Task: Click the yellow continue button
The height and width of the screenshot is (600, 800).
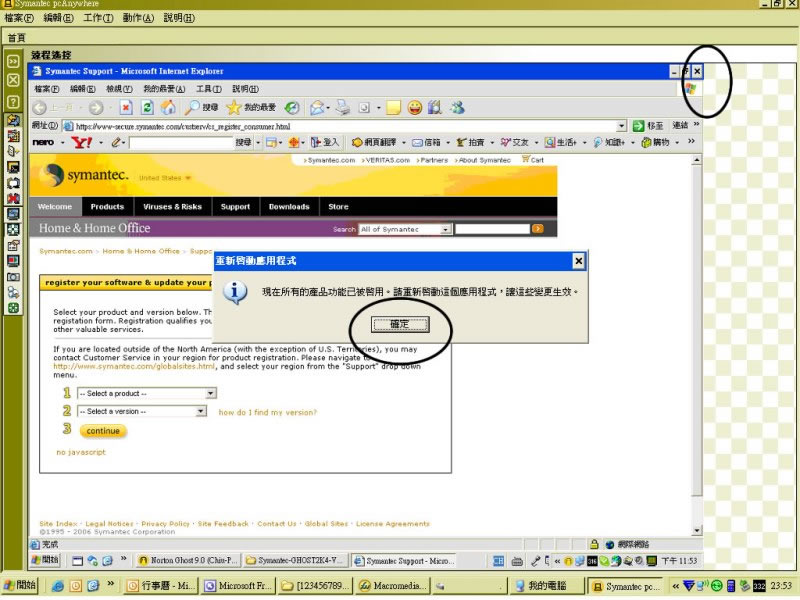Action: pyautogui.click(x=103, y=431)
